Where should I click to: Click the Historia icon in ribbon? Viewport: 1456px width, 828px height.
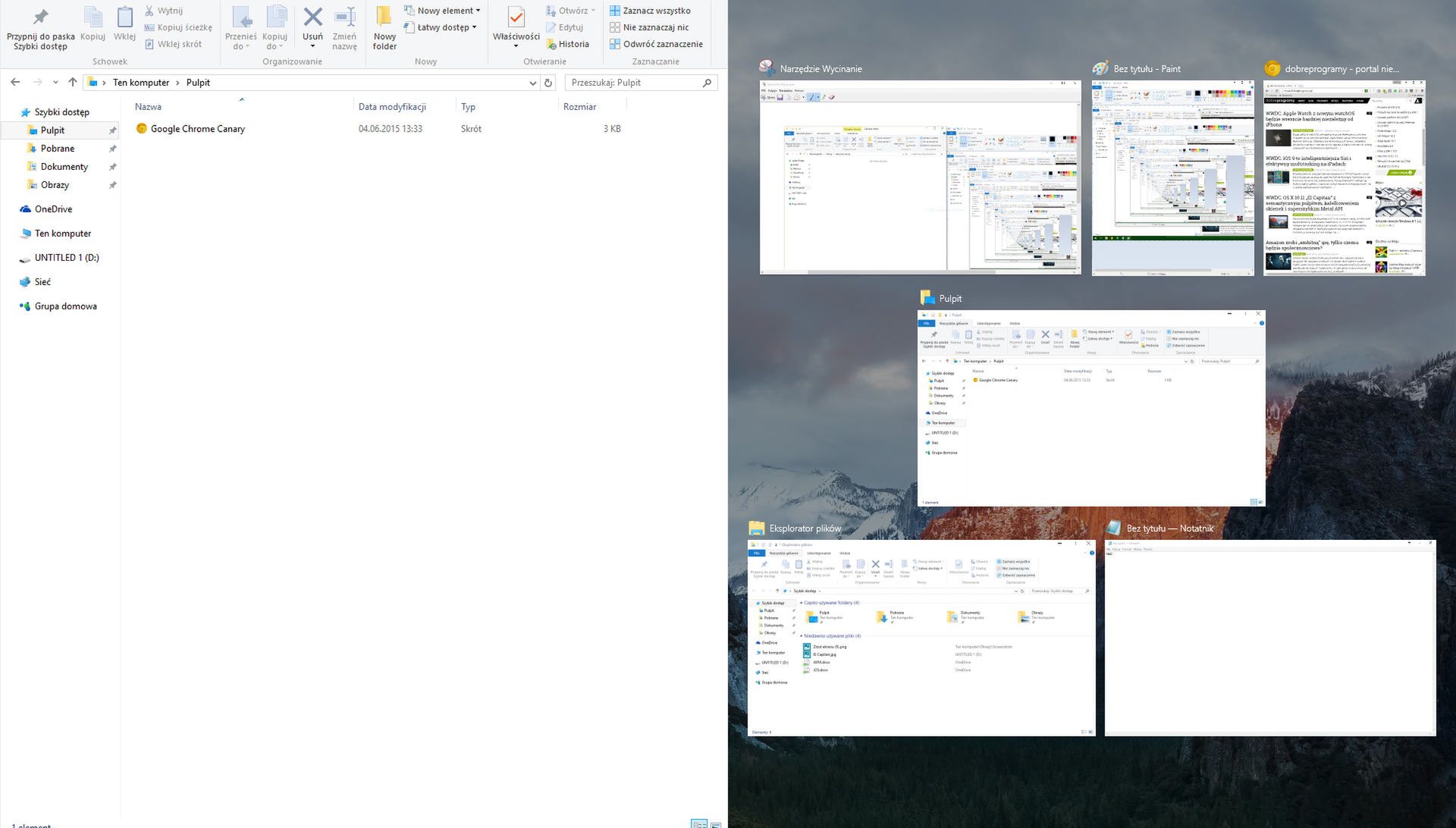pyautogui.click(x=567, y=44)
